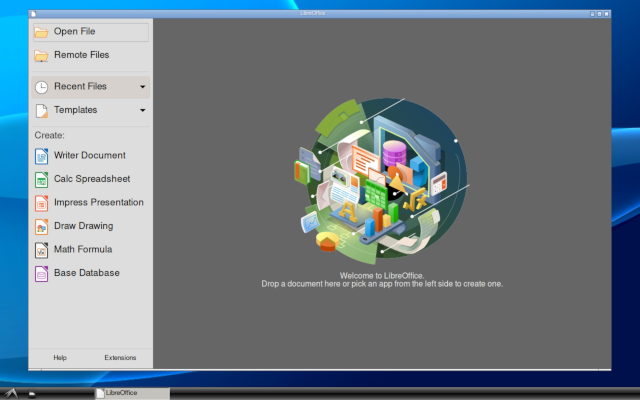Image resolution: width=640 pixels, height=400 pixels.
Task: Click the Templates page icon
Action: 41,111
